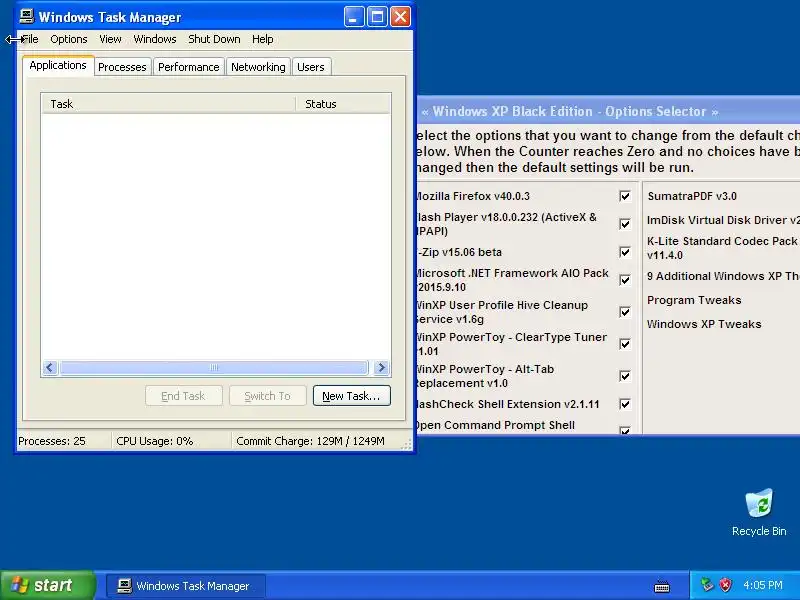Open the Shut Down menu
Screen dimensions: 800x600
coord(214,39)
